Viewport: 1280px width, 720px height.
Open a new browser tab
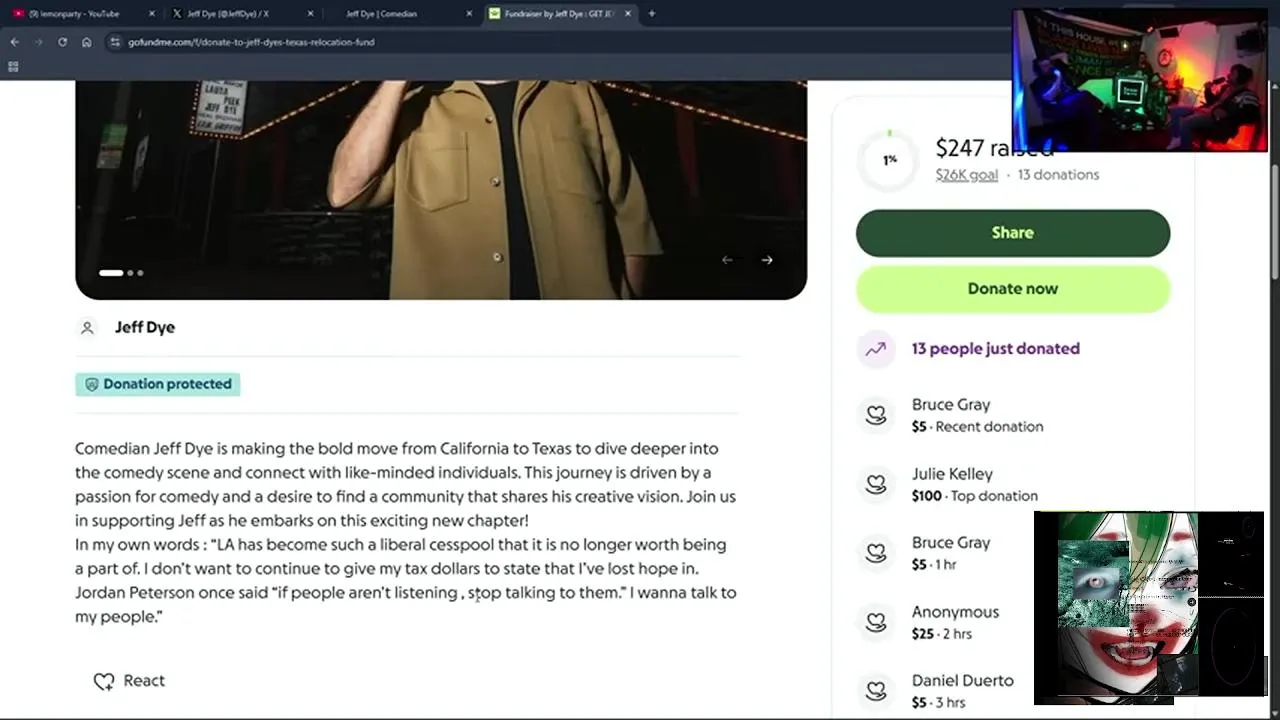pyautogui.click(x=652, y=14)
